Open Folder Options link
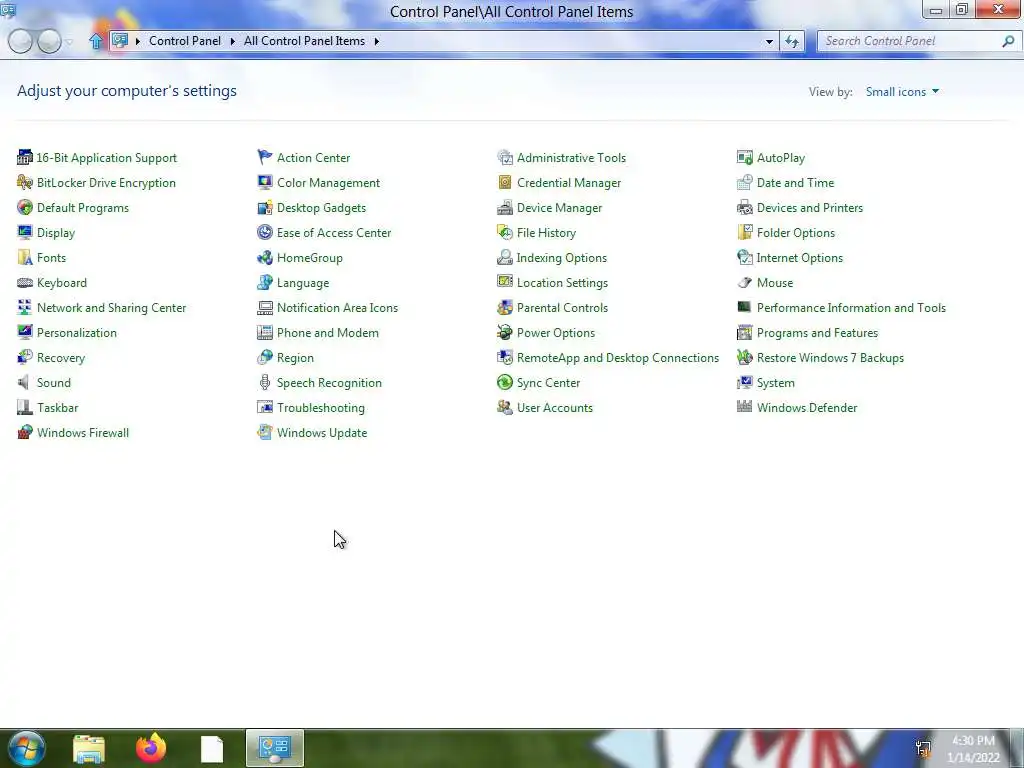This screenshot has width=1024, height=768. point(795,232)
